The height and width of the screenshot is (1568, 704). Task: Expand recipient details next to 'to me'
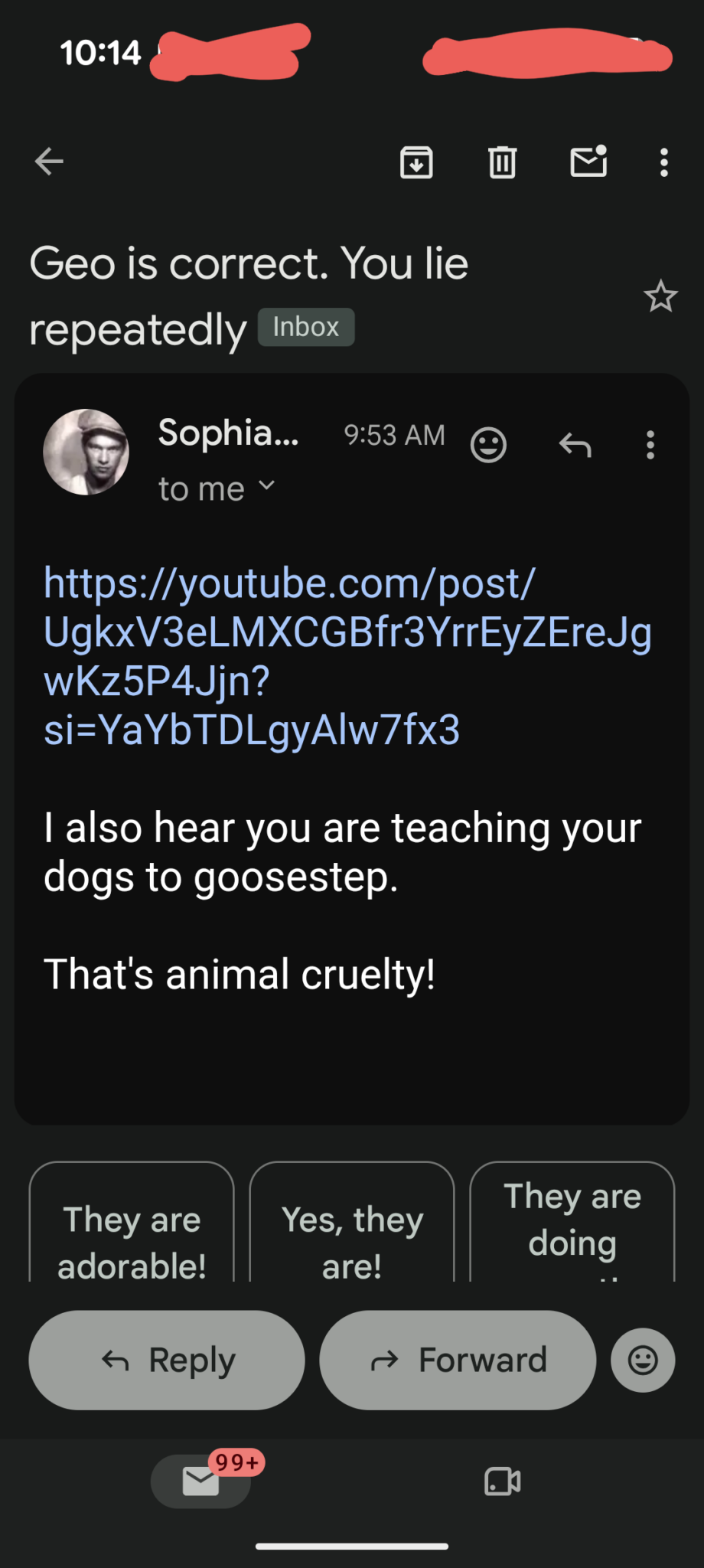click(x=266, y=485)
